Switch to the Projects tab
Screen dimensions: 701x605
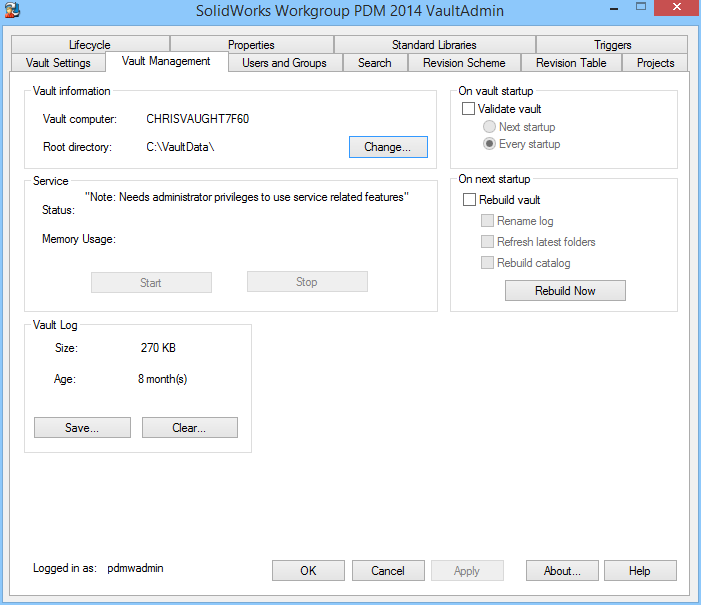click(655, 63)
